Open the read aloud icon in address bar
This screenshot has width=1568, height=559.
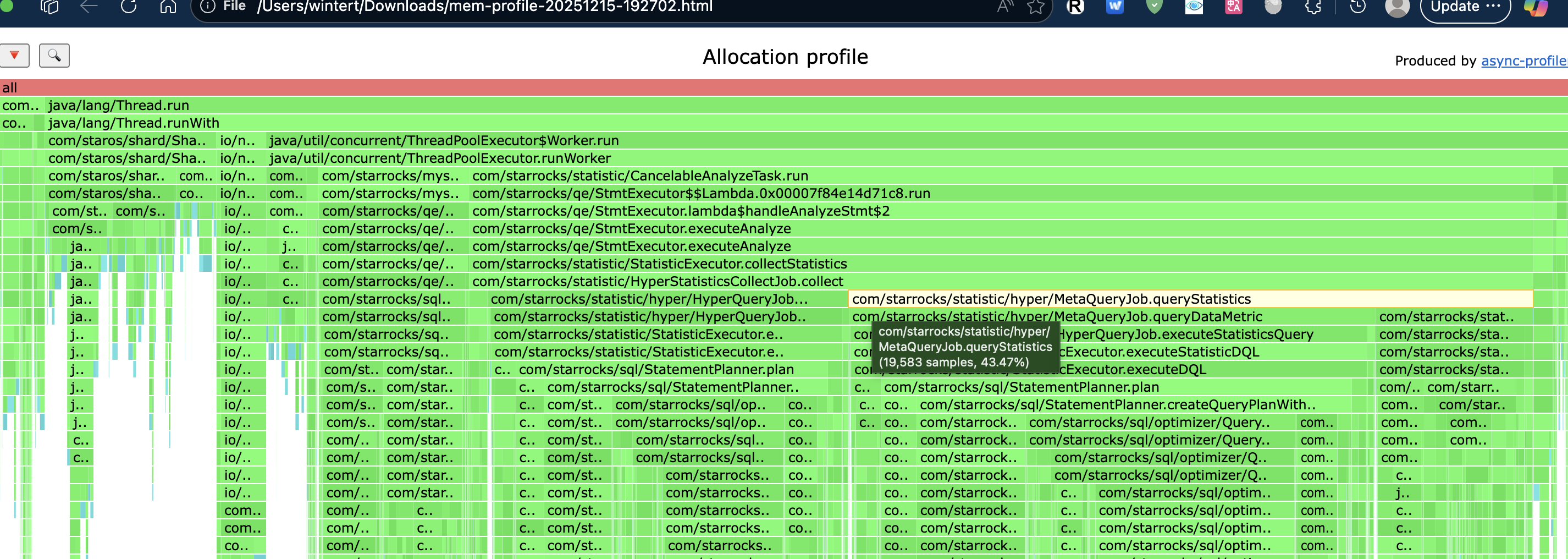[1005, 7]
